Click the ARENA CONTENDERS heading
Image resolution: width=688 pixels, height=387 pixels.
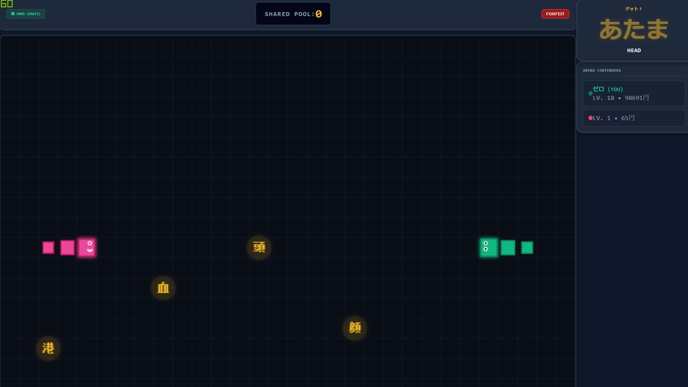coord(602,70)
